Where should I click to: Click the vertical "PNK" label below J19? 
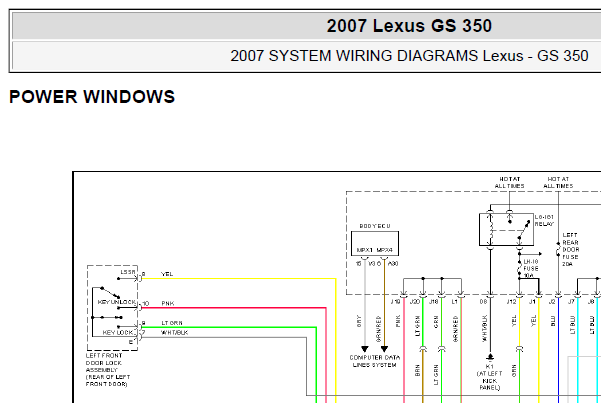coord(398,321)
